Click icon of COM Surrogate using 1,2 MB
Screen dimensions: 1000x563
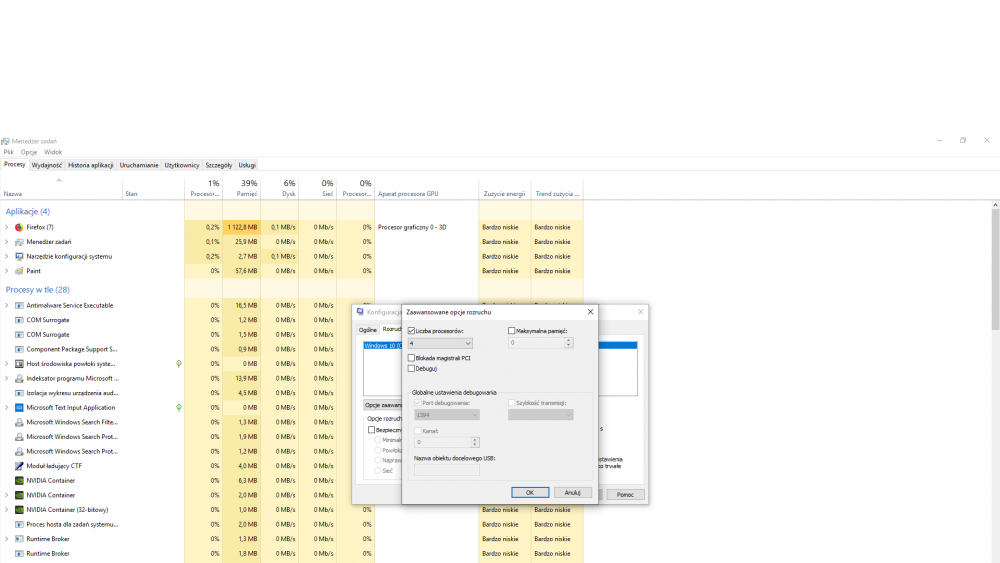coord(19,320)
